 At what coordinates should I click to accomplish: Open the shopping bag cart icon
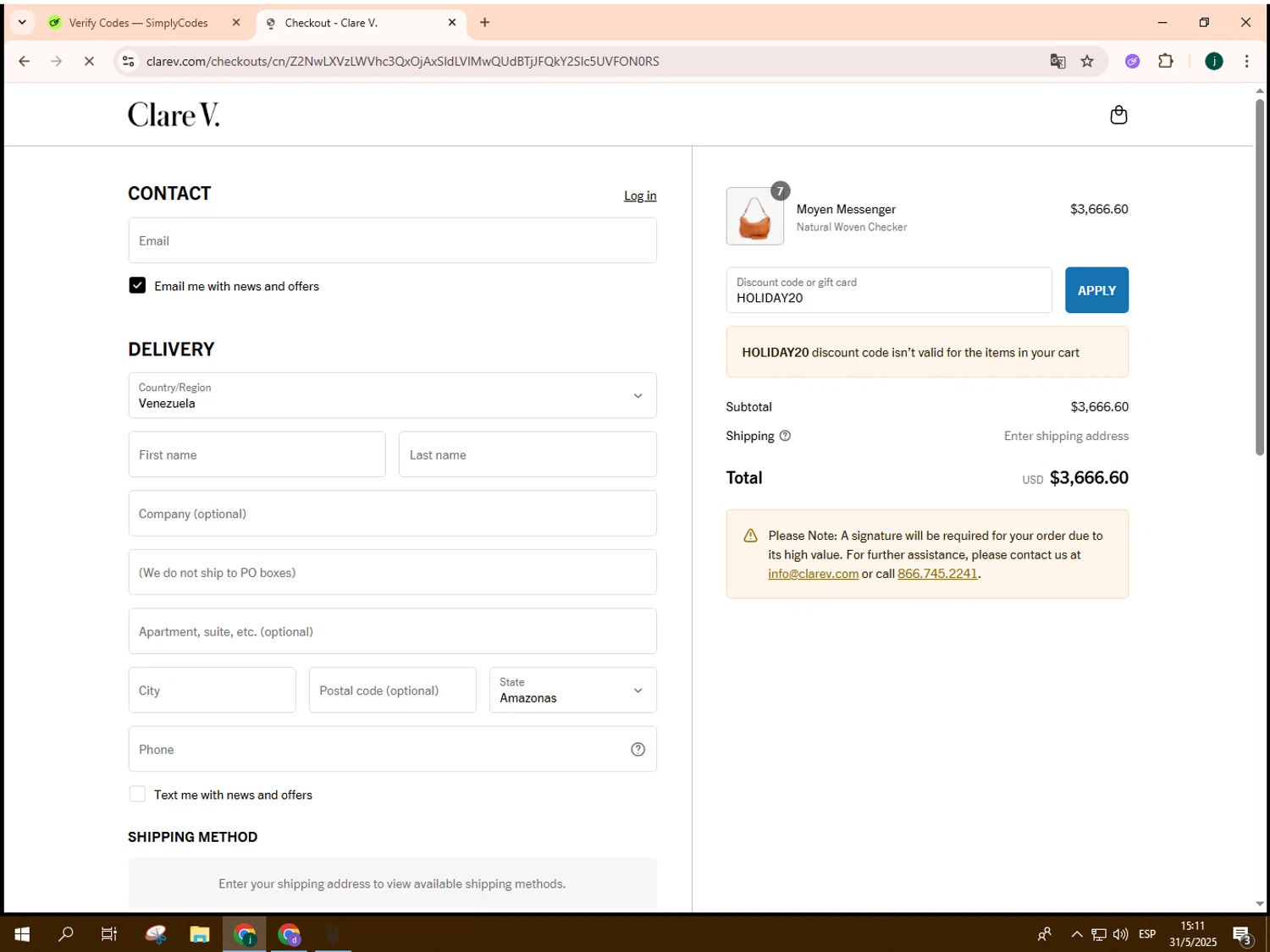[1118, 115]
